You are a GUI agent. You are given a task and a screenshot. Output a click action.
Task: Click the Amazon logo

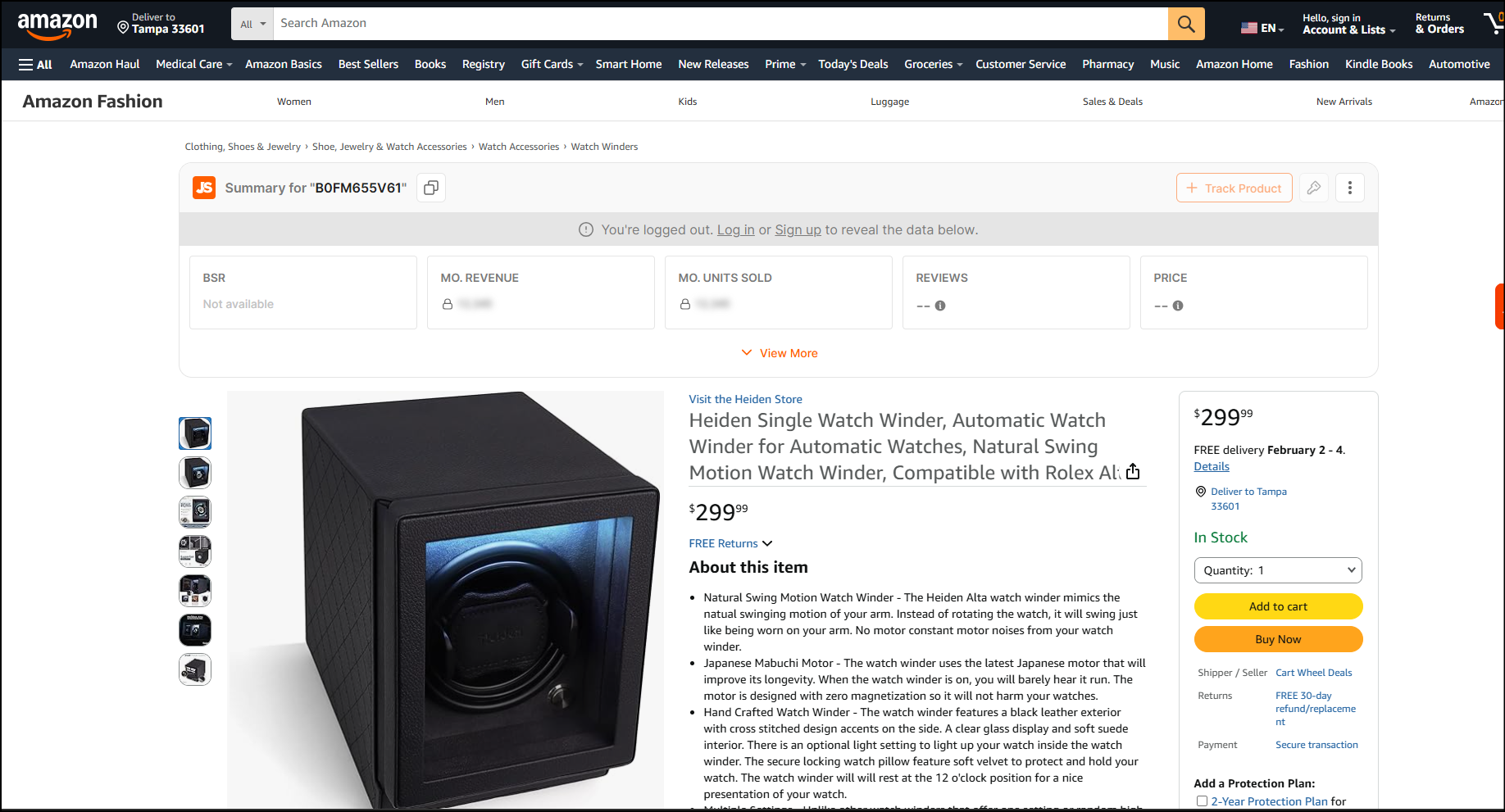(57, 25)
